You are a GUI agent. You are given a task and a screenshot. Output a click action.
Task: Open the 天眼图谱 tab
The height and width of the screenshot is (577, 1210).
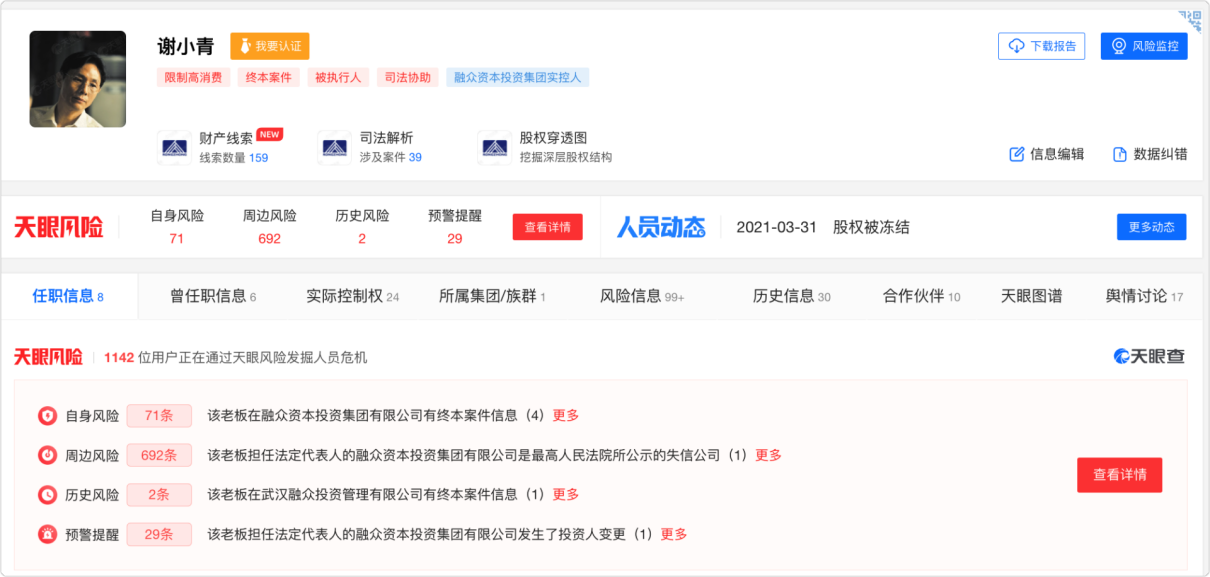(x=1032, y=296)
